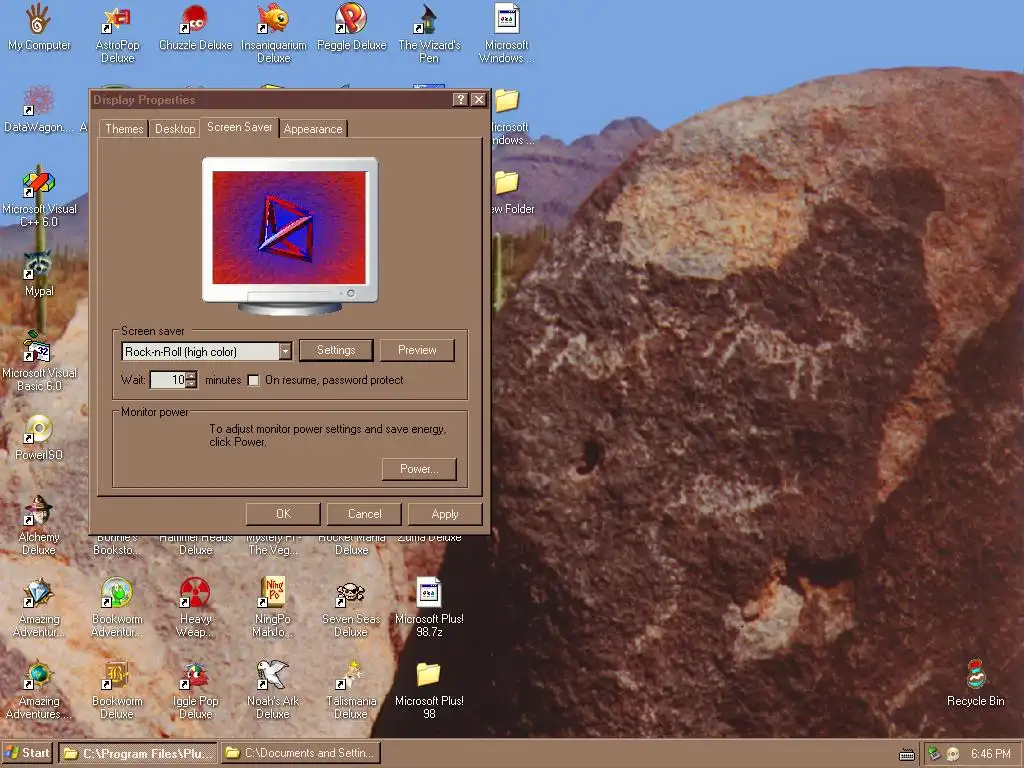Switch to C:\Program Files\Plu... taskbar window
Screen dimensions: 1024x768
(139, 753)
